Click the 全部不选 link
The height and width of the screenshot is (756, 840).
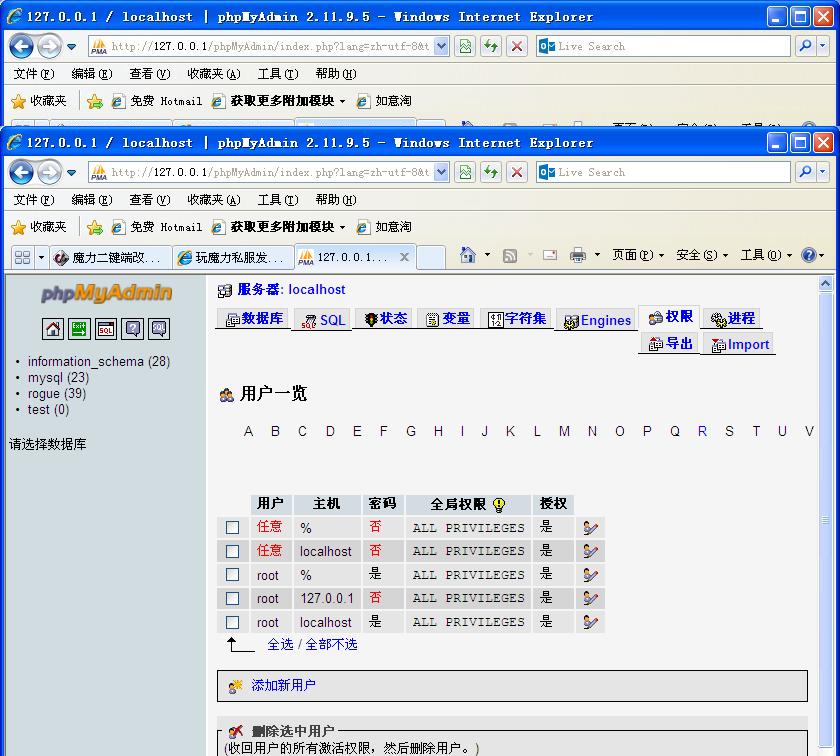[x=331, y=645]
